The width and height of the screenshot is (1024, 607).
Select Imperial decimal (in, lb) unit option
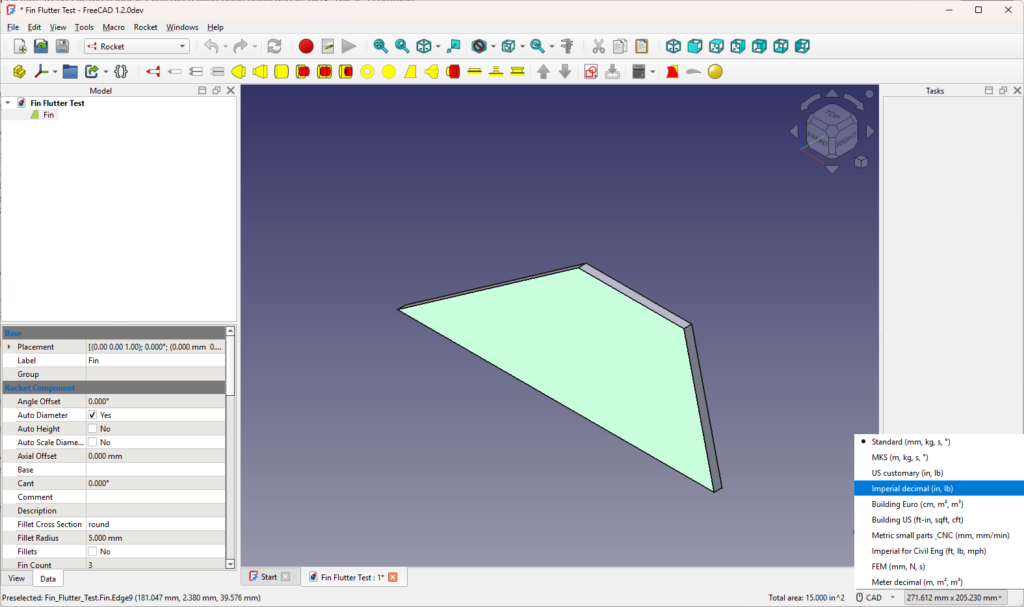tap(912, 488)
